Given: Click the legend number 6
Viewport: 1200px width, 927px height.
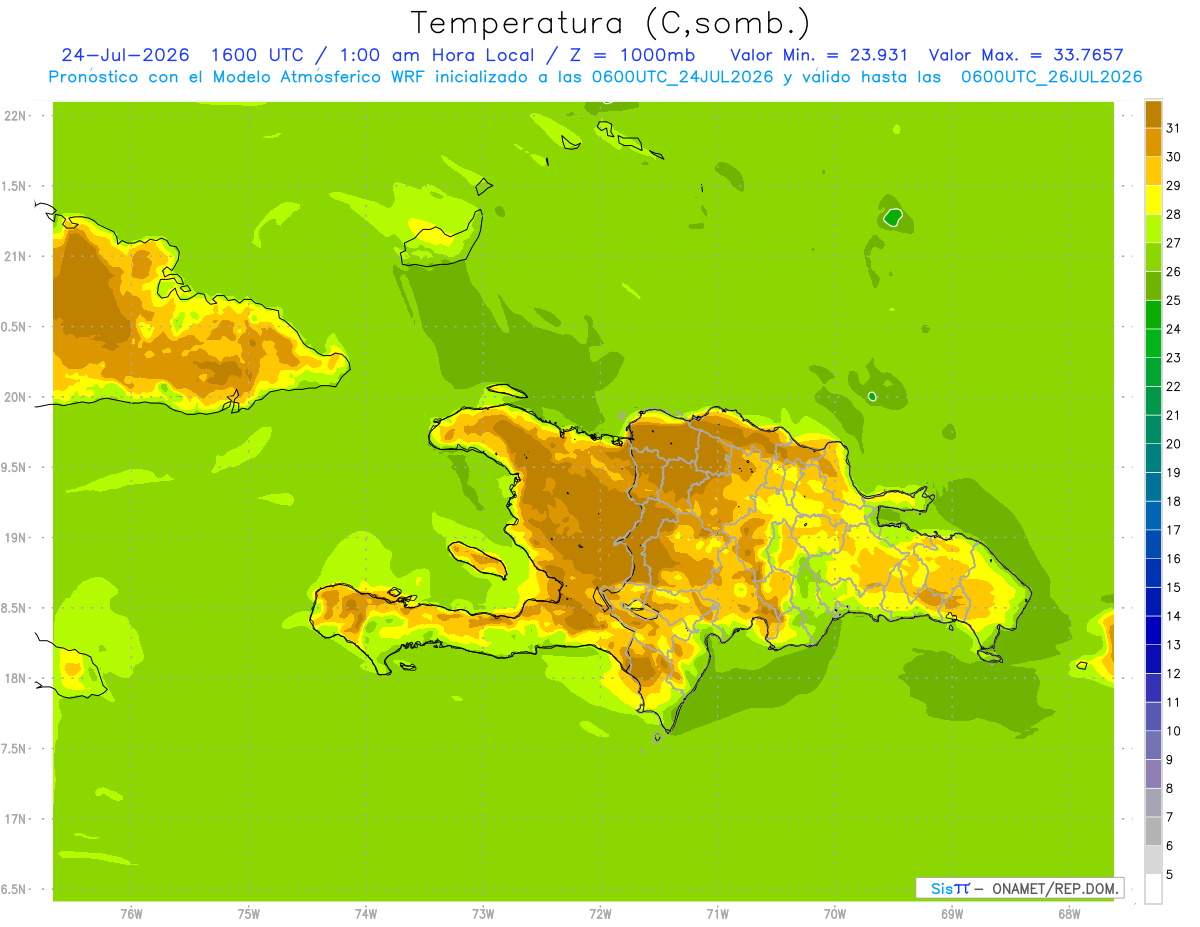Looking at the screenshot, I should [x=1170, y=846].
